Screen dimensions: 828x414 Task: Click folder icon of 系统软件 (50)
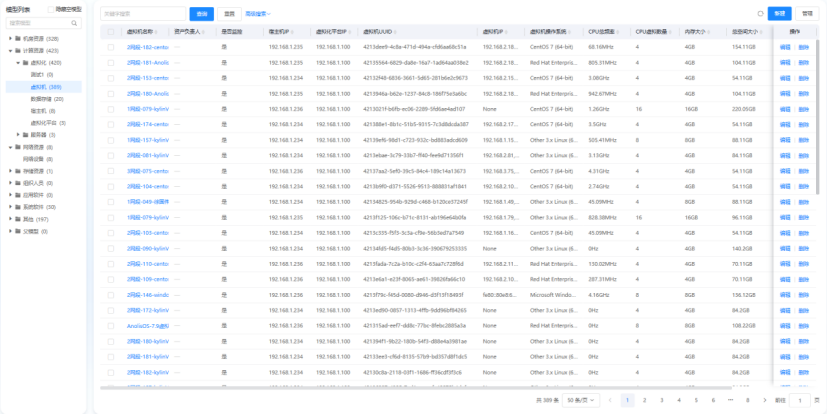(18, 207)
